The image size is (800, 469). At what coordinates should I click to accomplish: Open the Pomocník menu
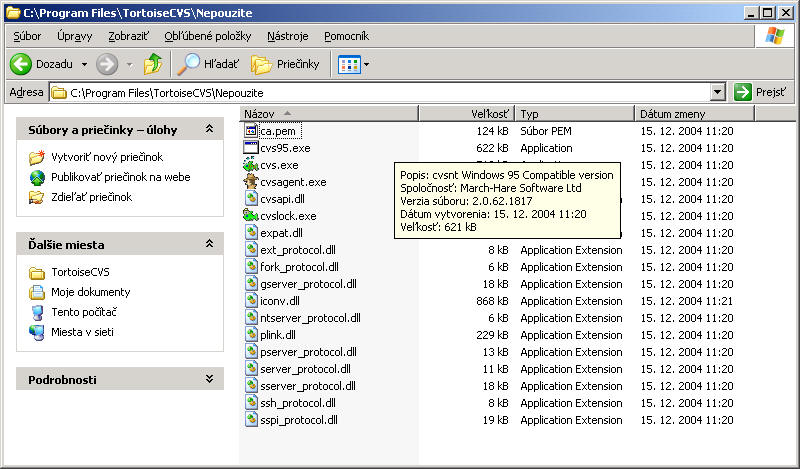point(346,36)
